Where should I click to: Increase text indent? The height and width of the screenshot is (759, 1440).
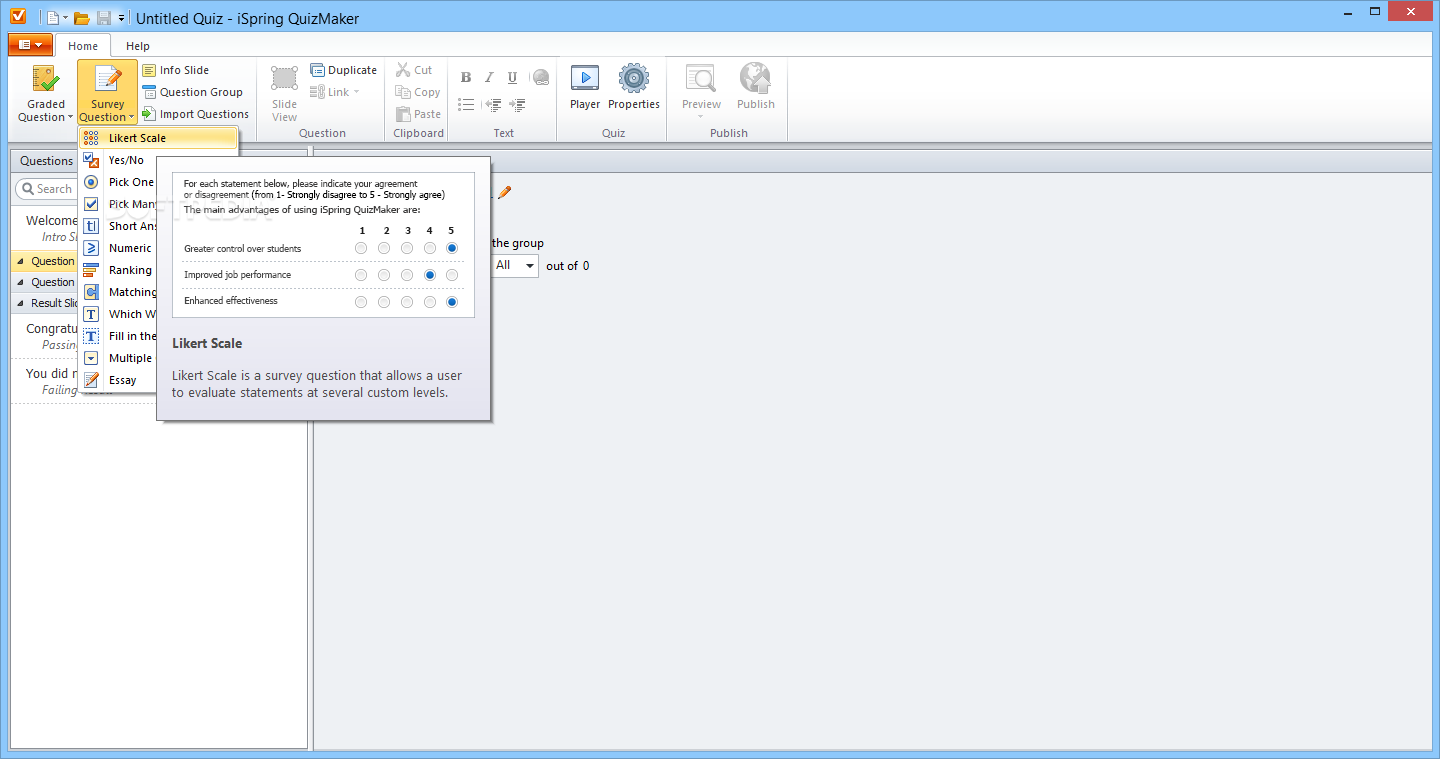(517, 104)
